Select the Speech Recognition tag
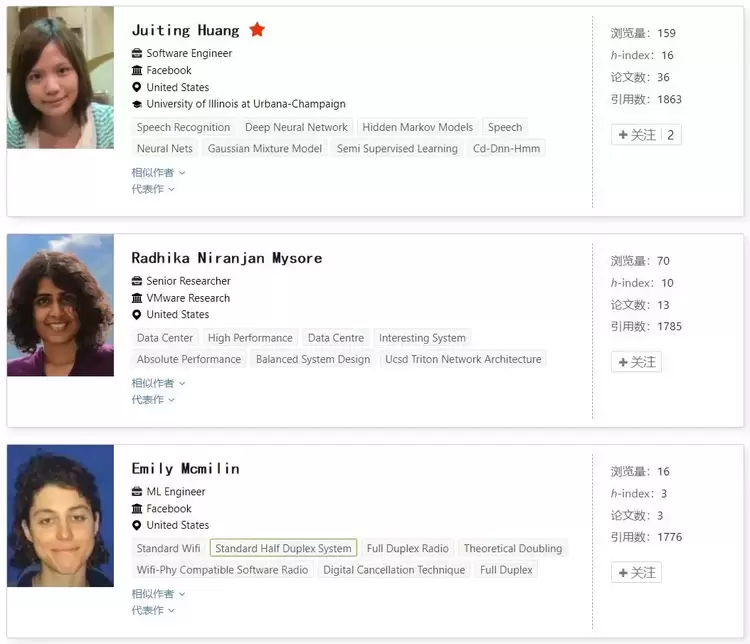750x644 pixels. coord(183,127)
